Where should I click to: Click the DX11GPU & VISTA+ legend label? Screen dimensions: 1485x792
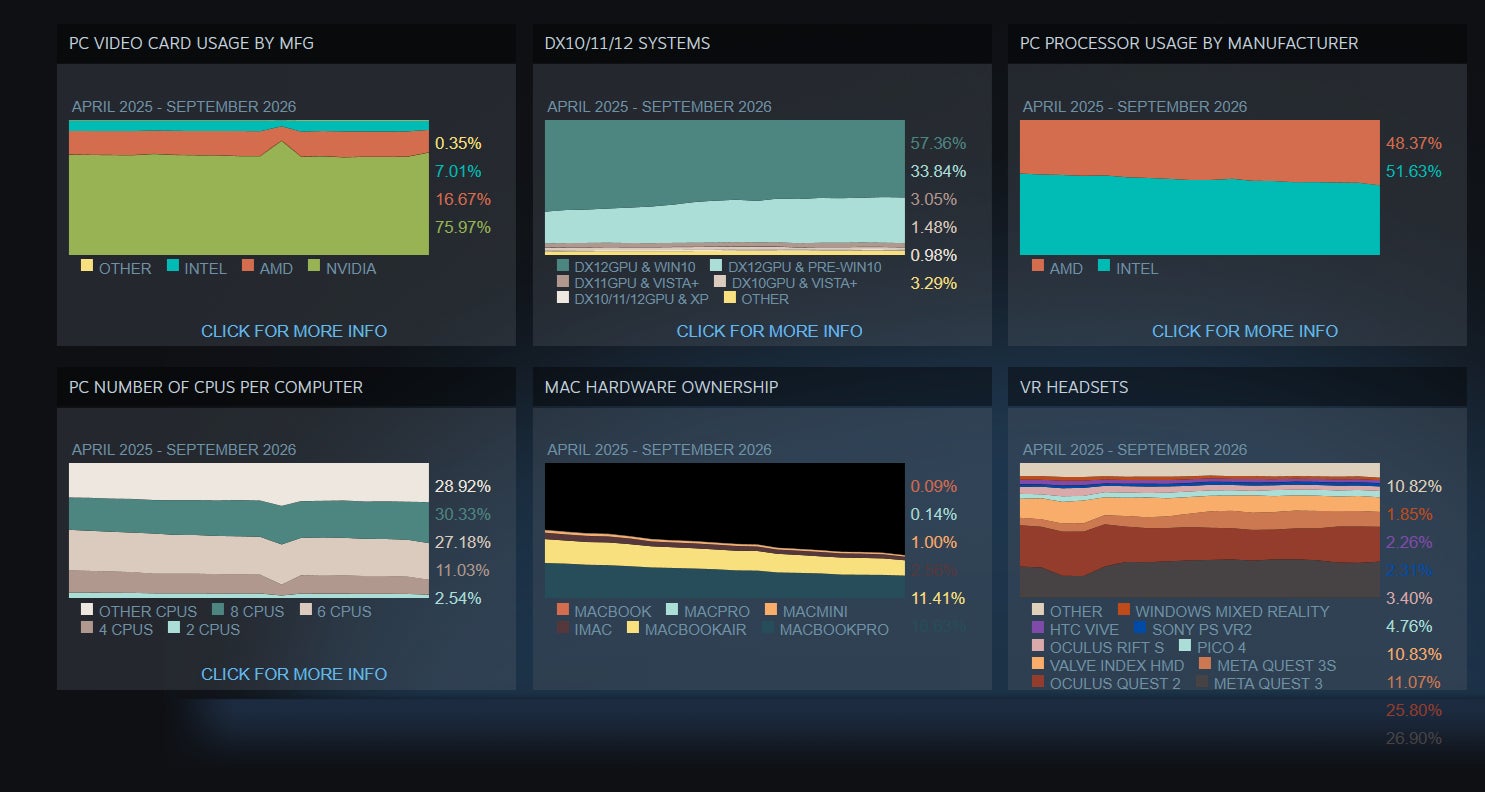tap(637, 283)
